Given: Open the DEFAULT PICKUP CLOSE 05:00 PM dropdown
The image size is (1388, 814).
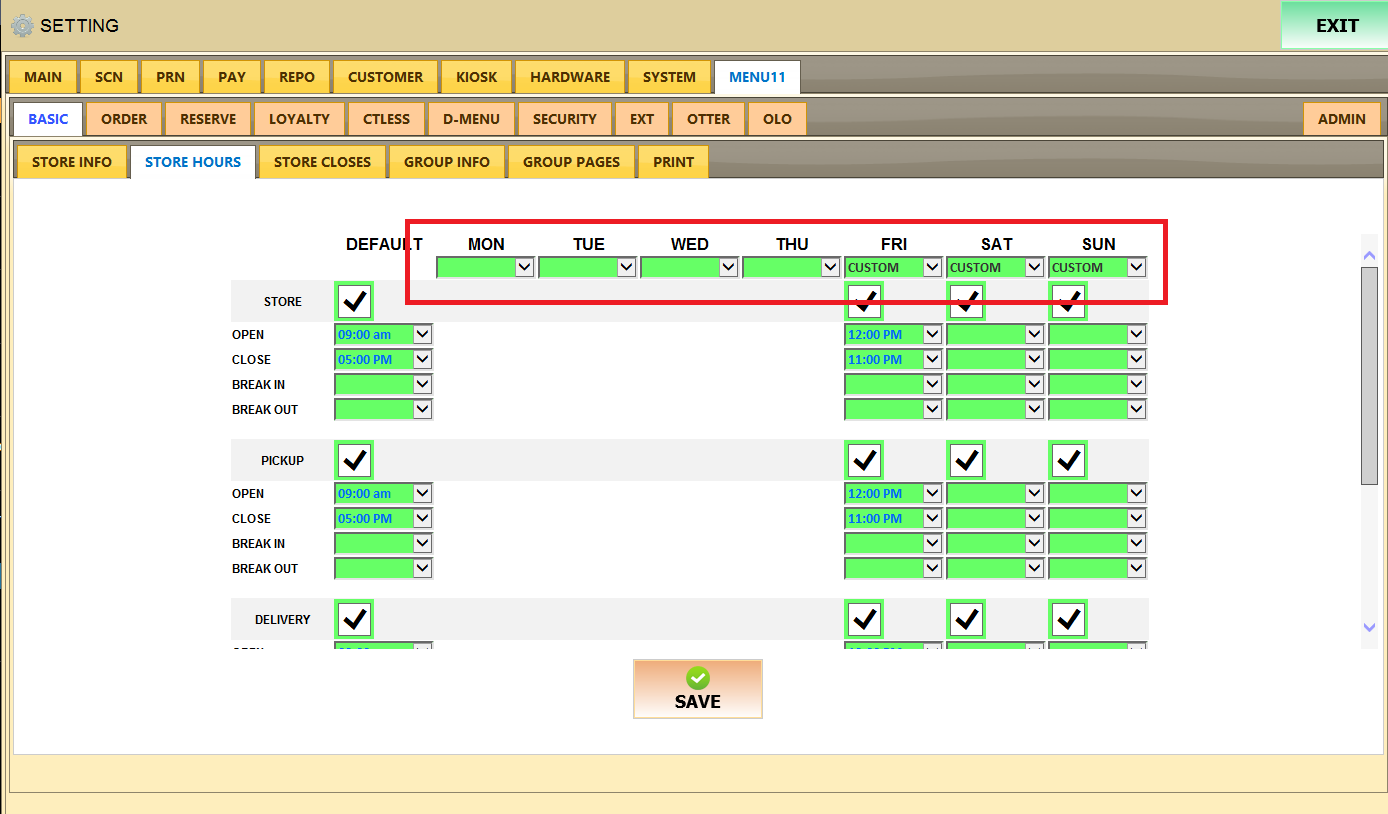Looking at the screenshot, I should pos(383,518).
